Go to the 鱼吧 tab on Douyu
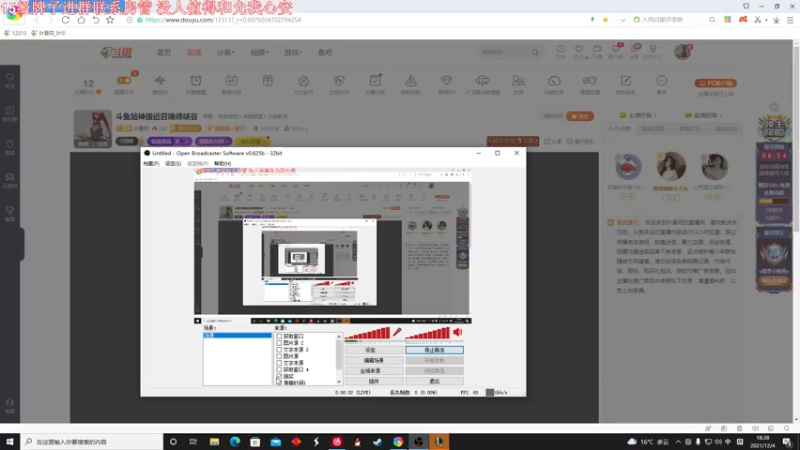The height and width of the screenshot is (450, 800). click(x=325, y=53)
